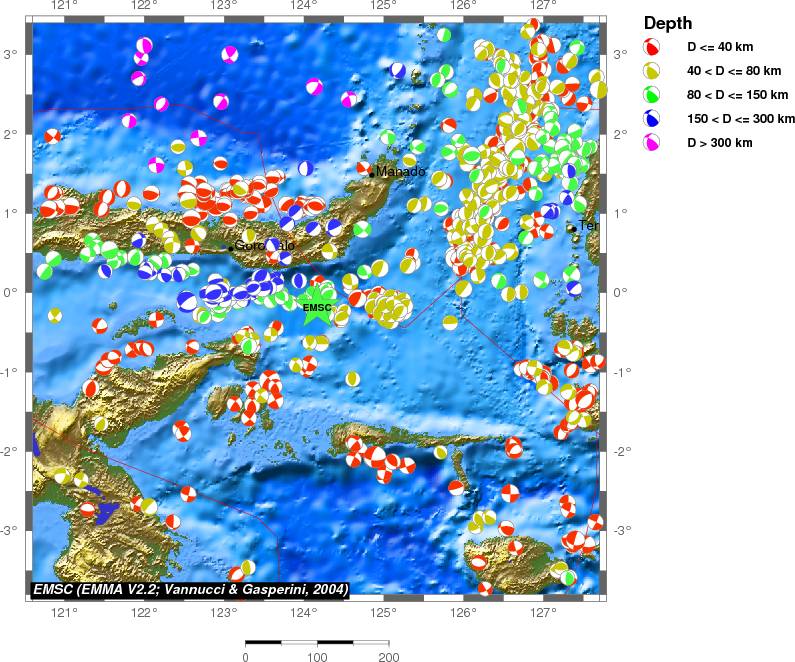
Task: Click the 200 label on scale bar
Action: pyautogui.click(x=388, y=657)
